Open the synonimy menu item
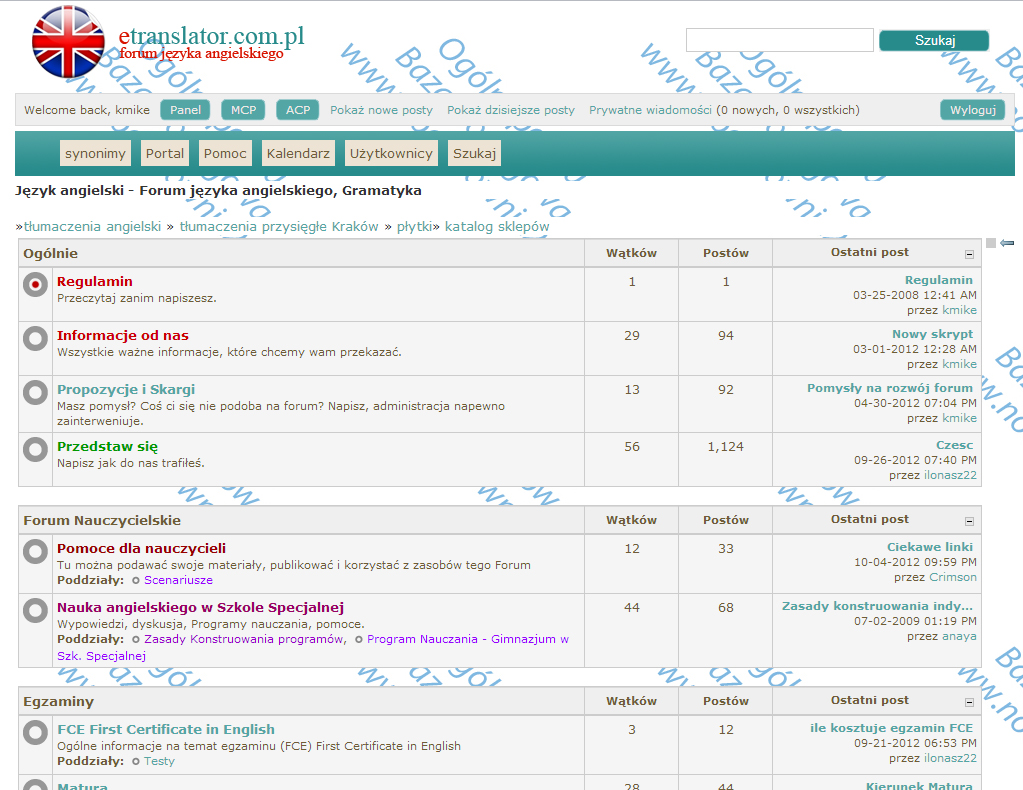Viewport: 1023px width, 790px height. pos(95,153)
